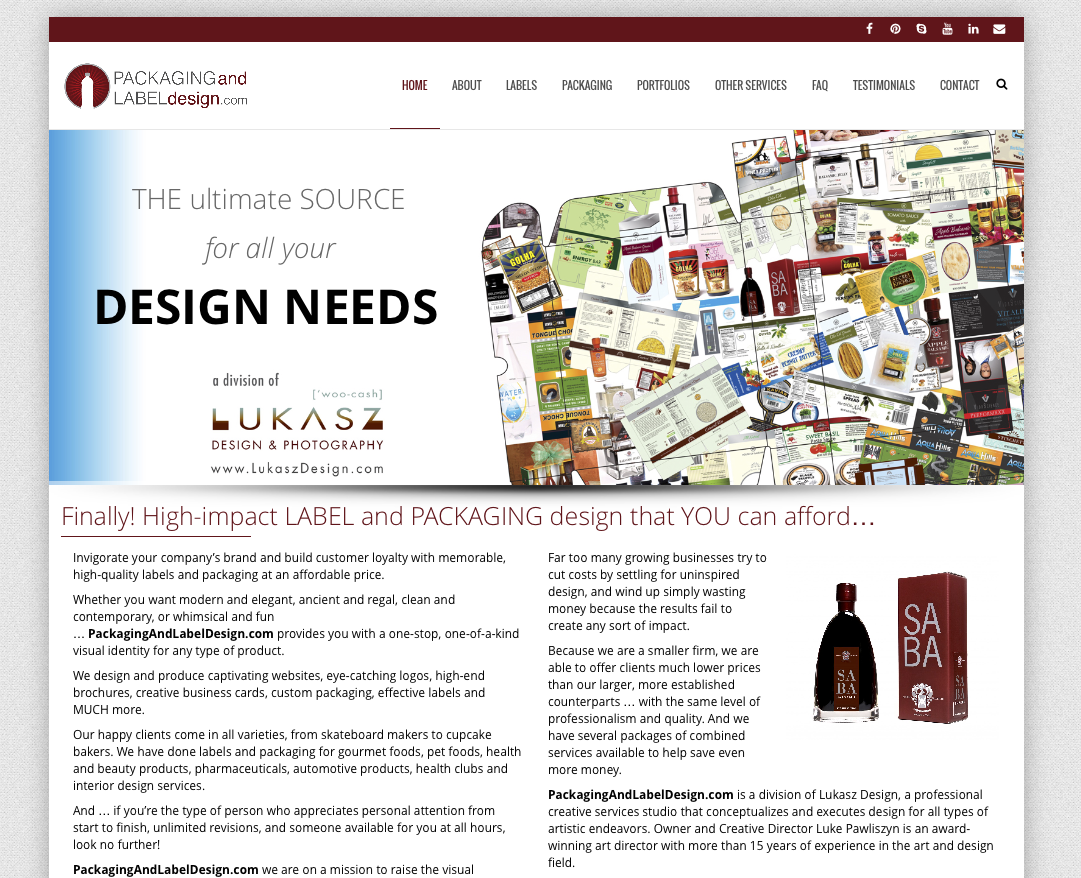Click the 'Far too many growing businesses' paragraph
This screenshot has height=878, width=1081.
(x=657, y=591)
